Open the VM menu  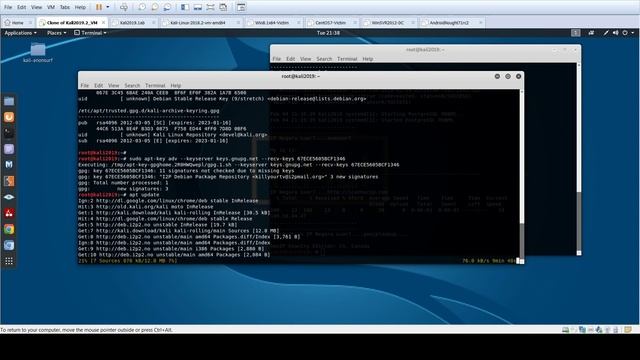click(51, 7)
